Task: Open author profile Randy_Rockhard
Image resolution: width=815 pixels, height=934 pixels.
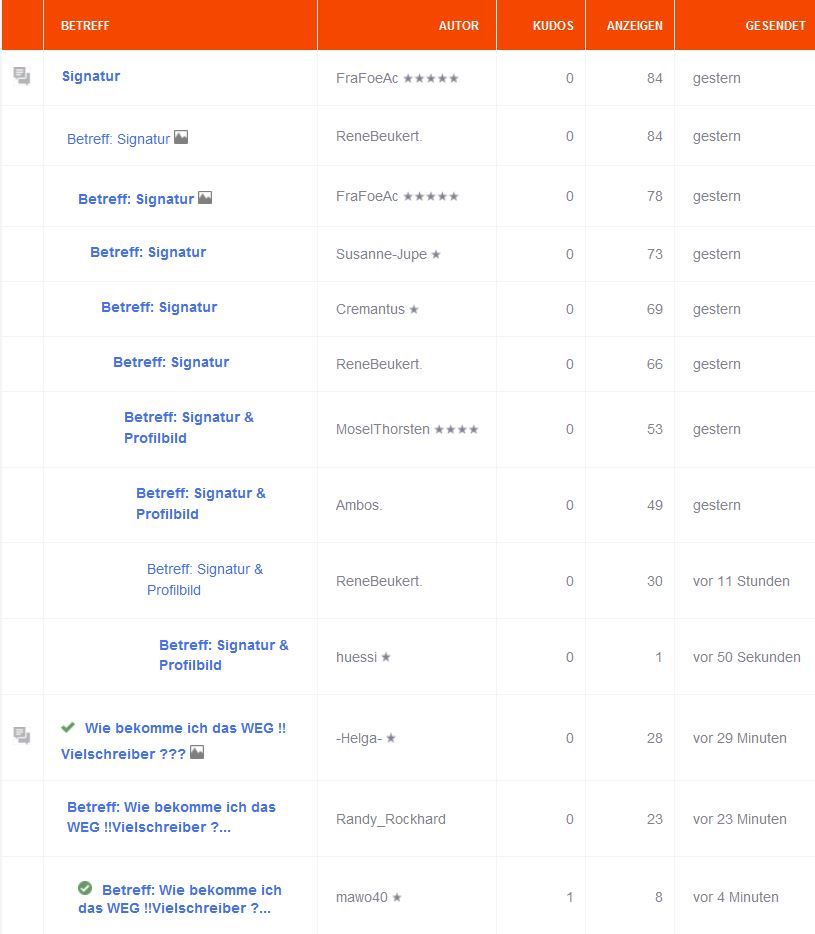Action: point(391,820)
